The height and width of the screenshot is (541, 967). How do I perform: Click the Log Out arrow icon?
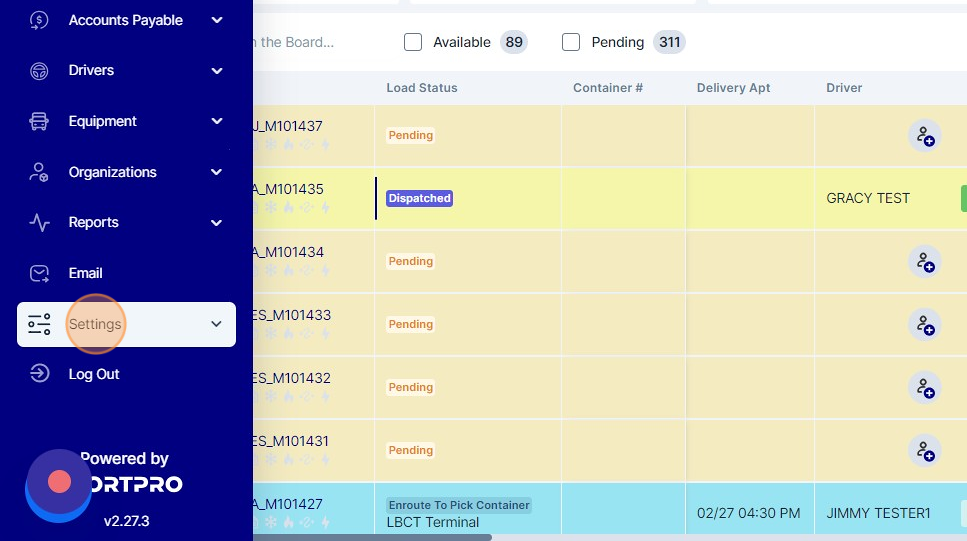point(39,374)
